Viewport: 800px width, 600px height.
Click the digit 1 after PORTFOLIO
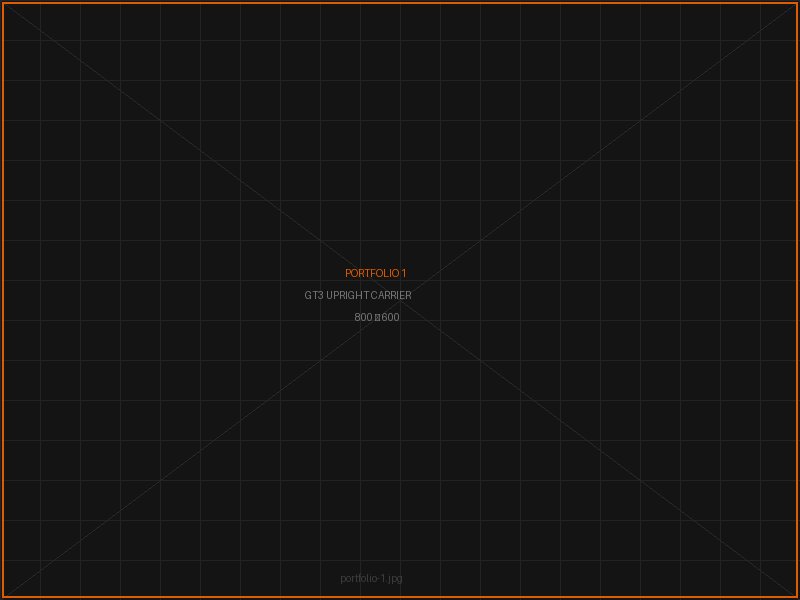(404, 273)
